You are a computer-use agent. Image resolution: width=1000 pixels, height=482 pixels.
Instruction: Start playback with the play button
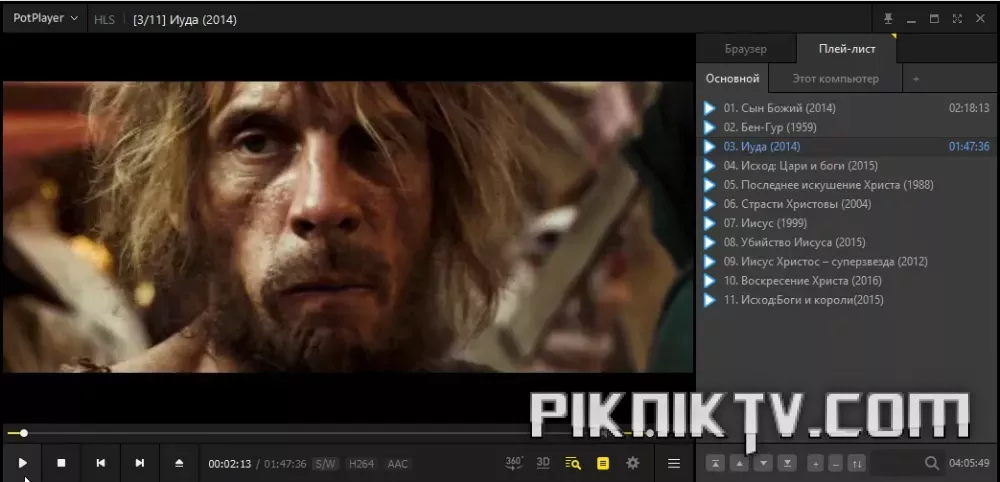point(22,464)
